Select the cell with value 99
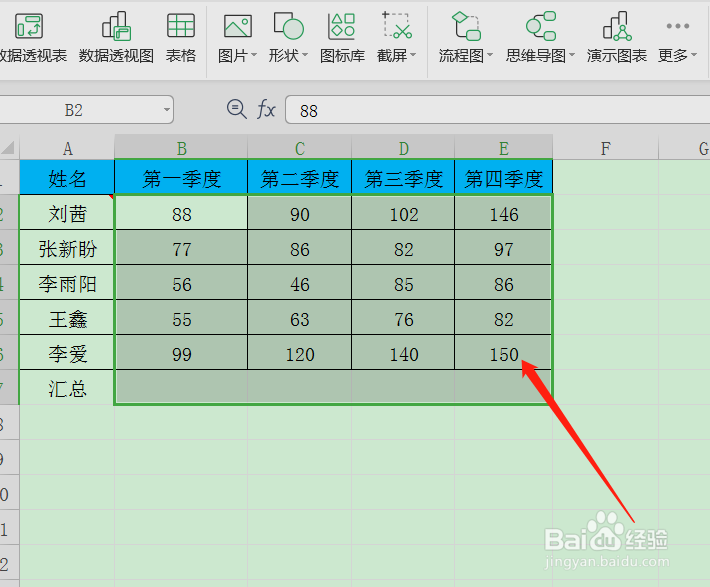The width and height of the screenshot is (710, 587). (x=181, y=353)
